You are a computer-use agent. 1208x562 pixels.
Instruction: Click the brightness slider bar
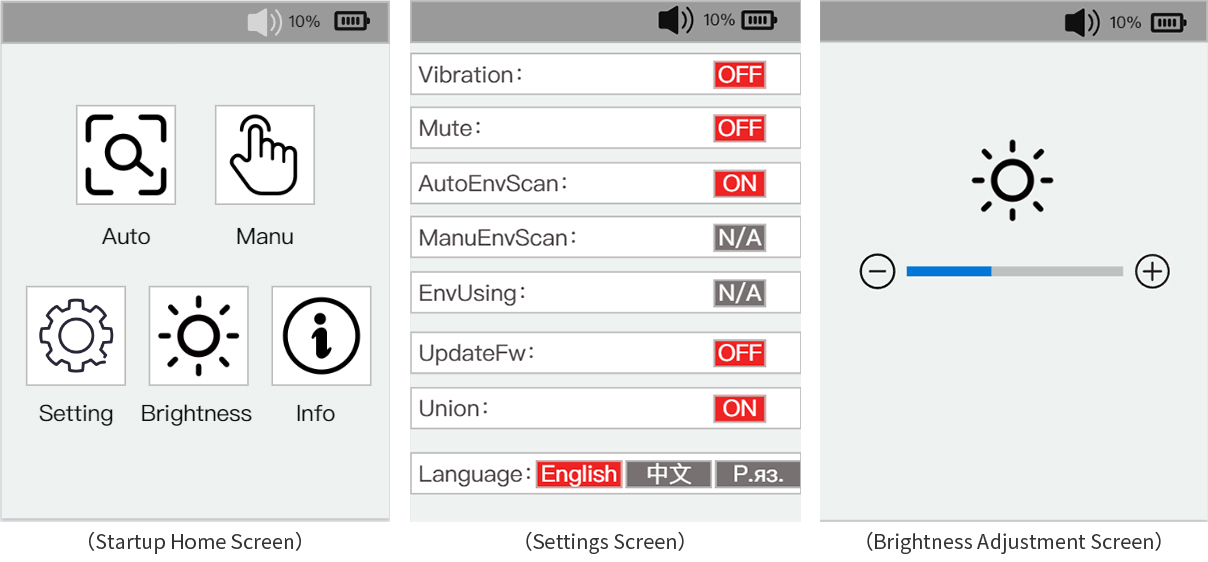(x=1014, y=271)
